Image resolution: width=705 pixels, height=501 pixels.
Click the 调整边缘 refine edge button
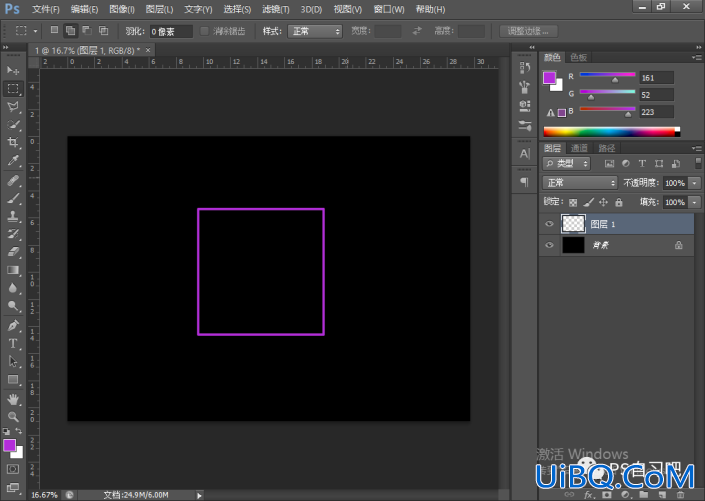pos(528,31)
